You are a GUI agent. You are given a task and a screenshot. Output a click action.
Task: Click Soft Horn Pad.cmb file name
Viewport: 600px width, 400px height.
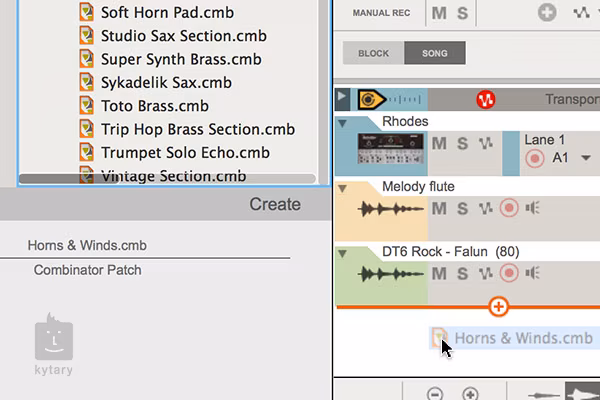point(167,13)
